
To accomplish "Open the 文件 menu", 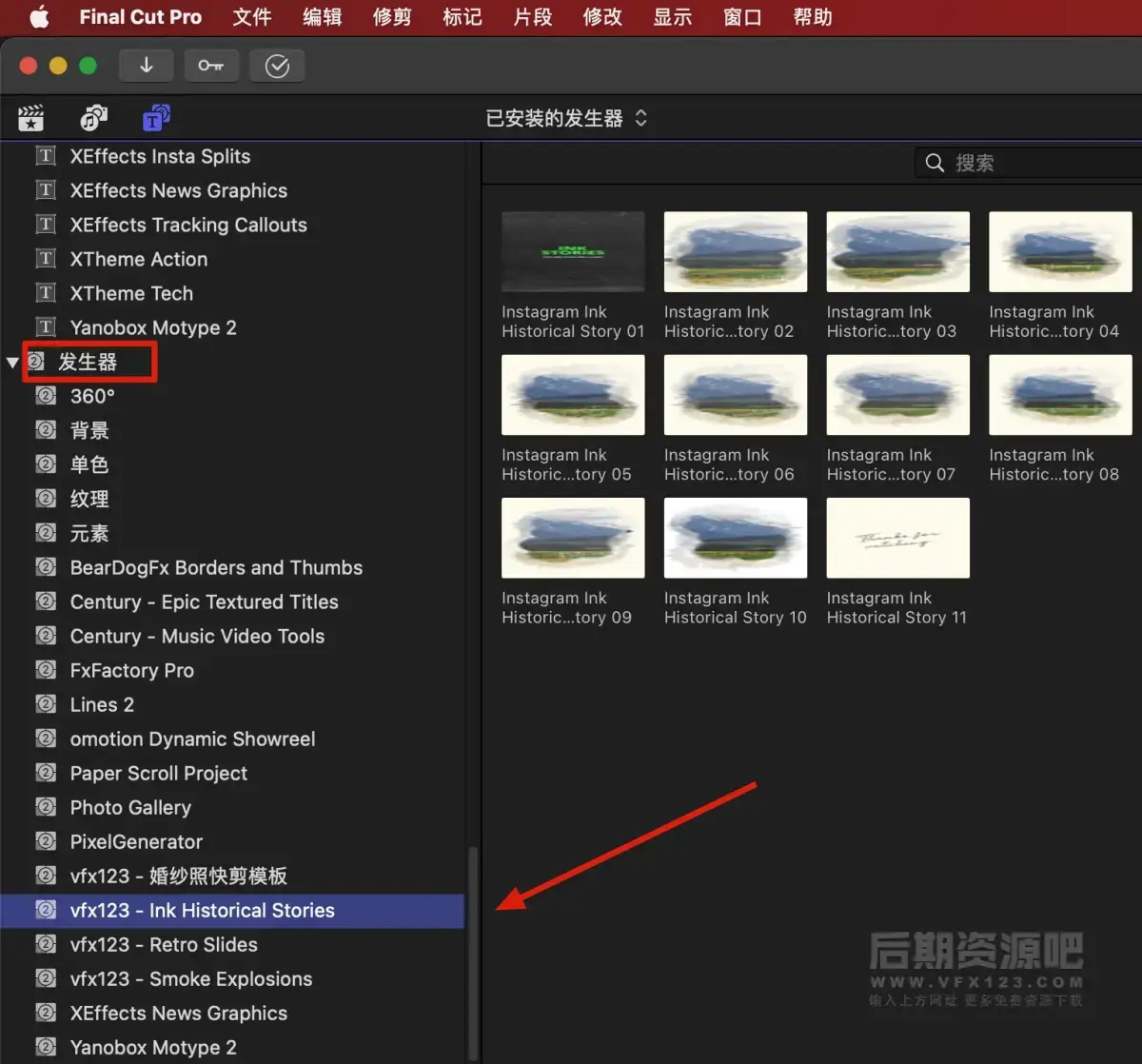I will point(252,17).
